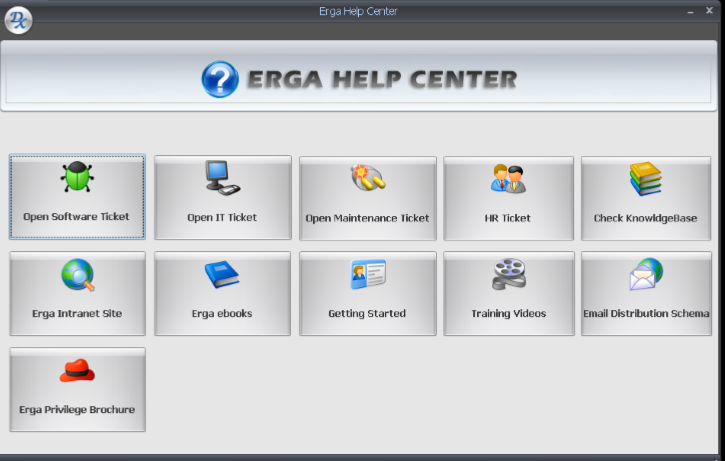Click the "ERGA HELP CENTER" banner heading
725x461 pixels.
(385, 79)
